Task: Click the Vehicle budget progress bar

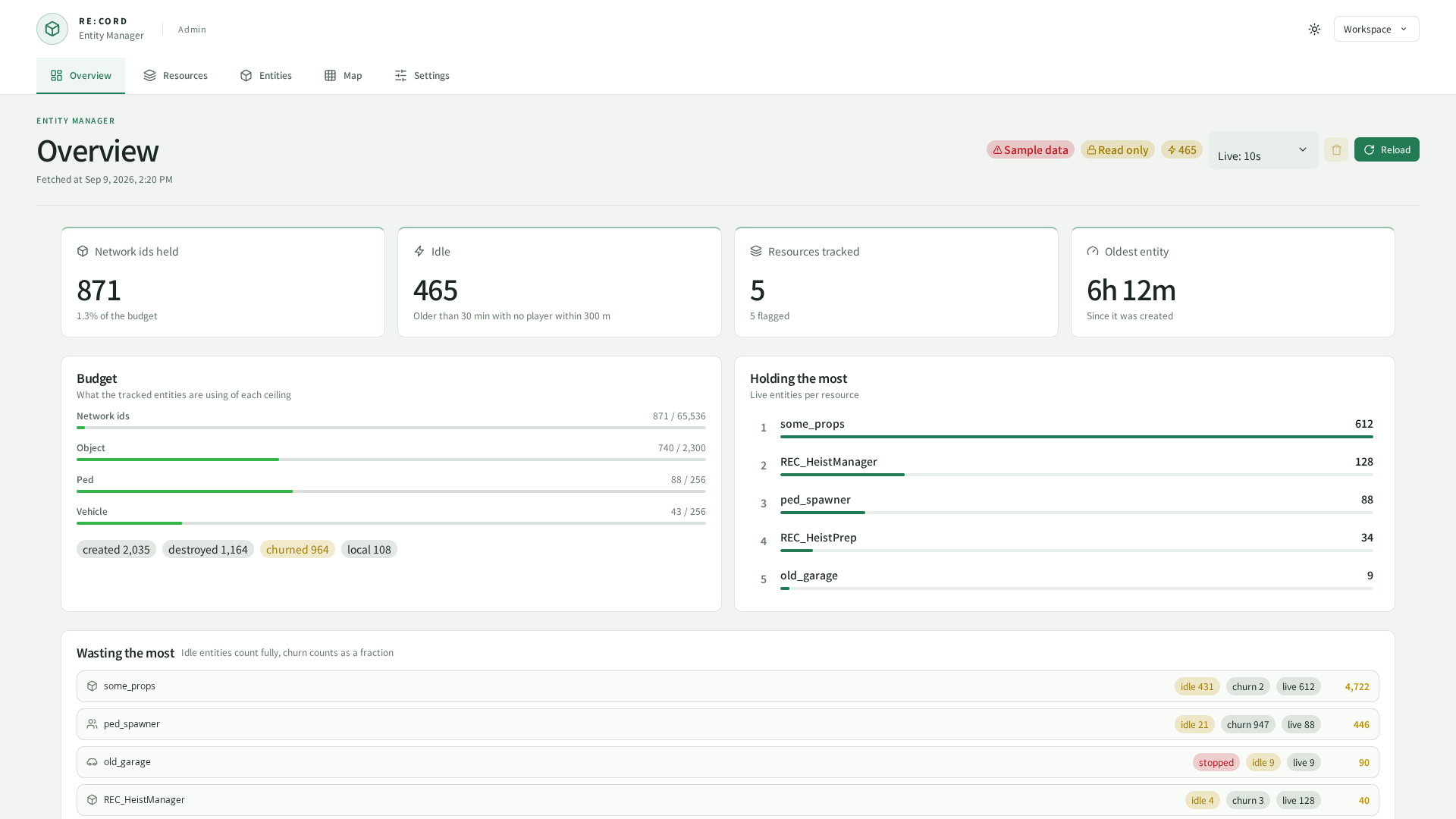Action: tap(391, 523)
